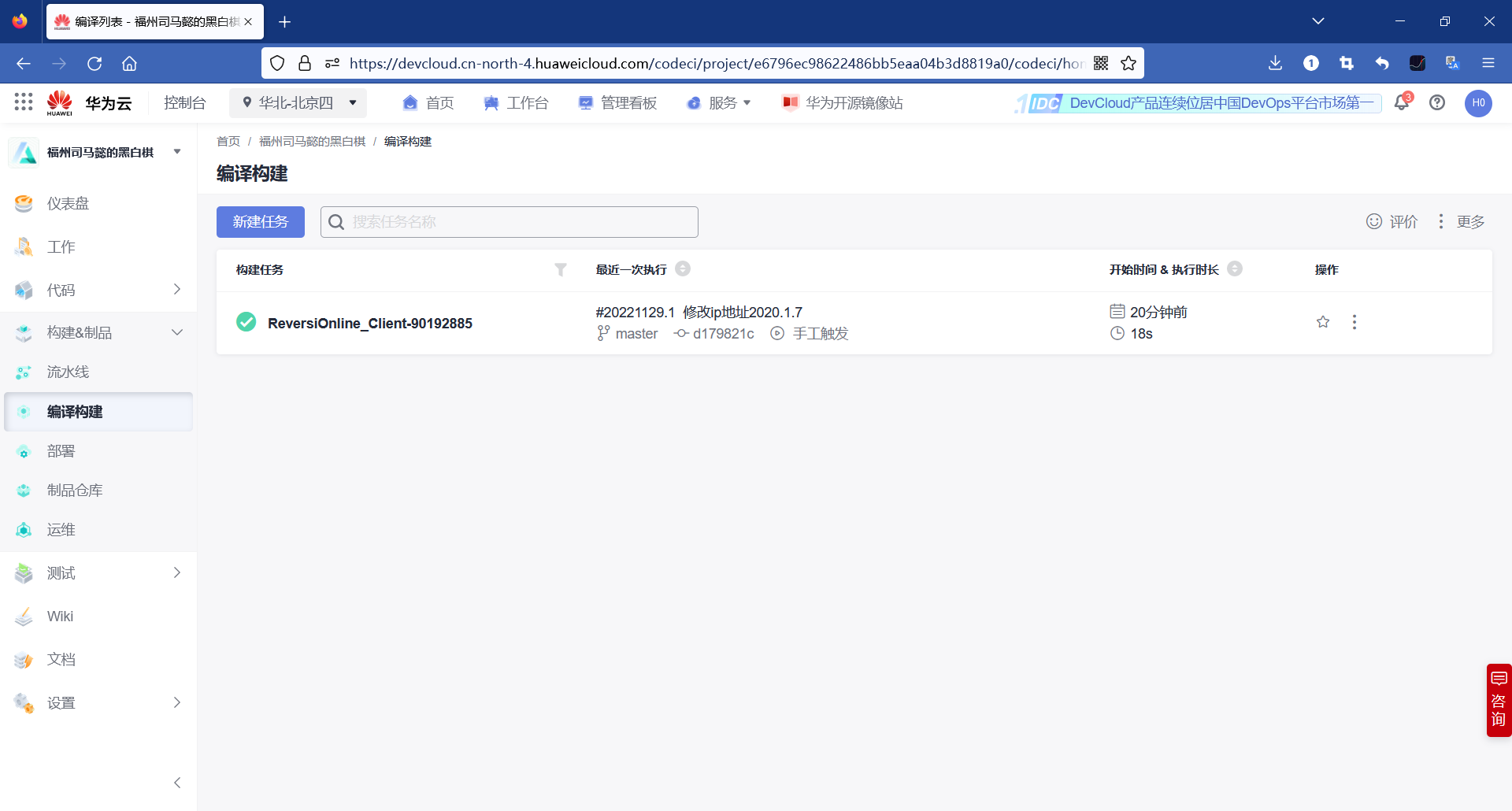Open the 更多 more options menu

click(x=1462, y=222)
